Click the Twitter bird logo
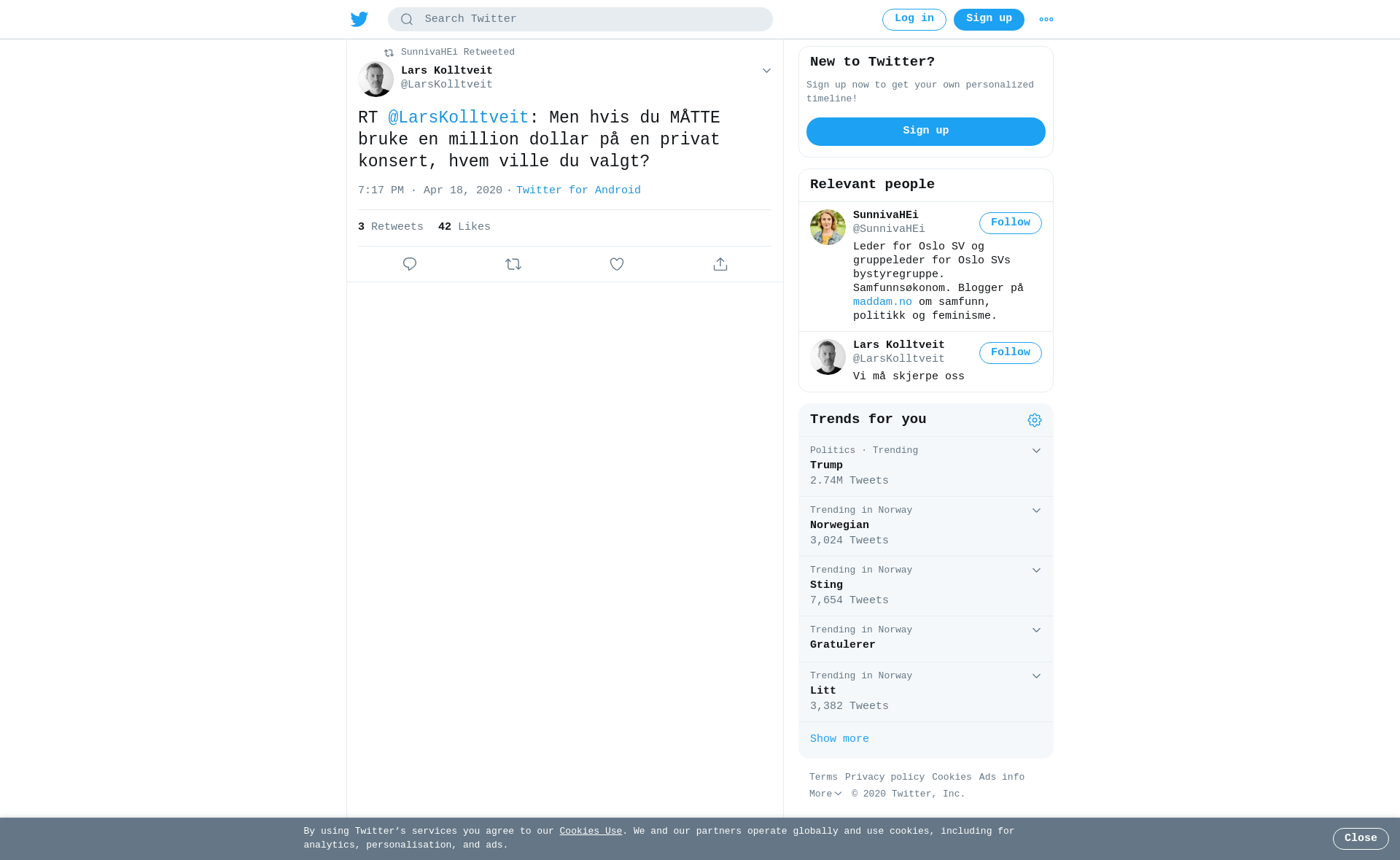Image resolution: width=1400 pixels, height=860 pixels. [x=359, y=20]
